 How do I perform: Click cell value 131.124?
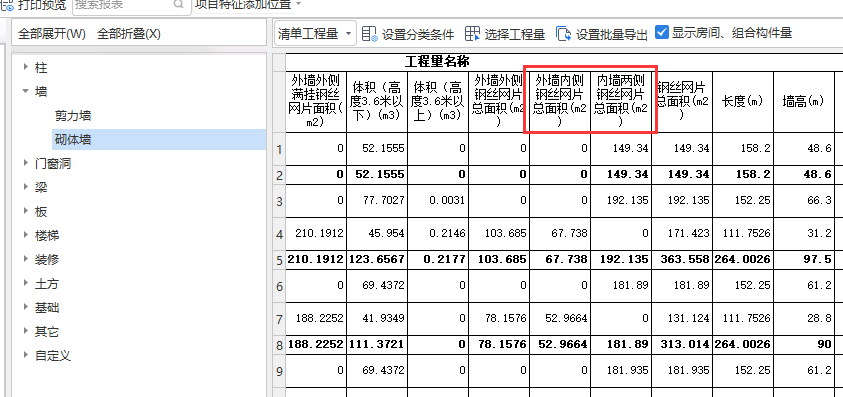pyautogui.click(x=688, y=318)
